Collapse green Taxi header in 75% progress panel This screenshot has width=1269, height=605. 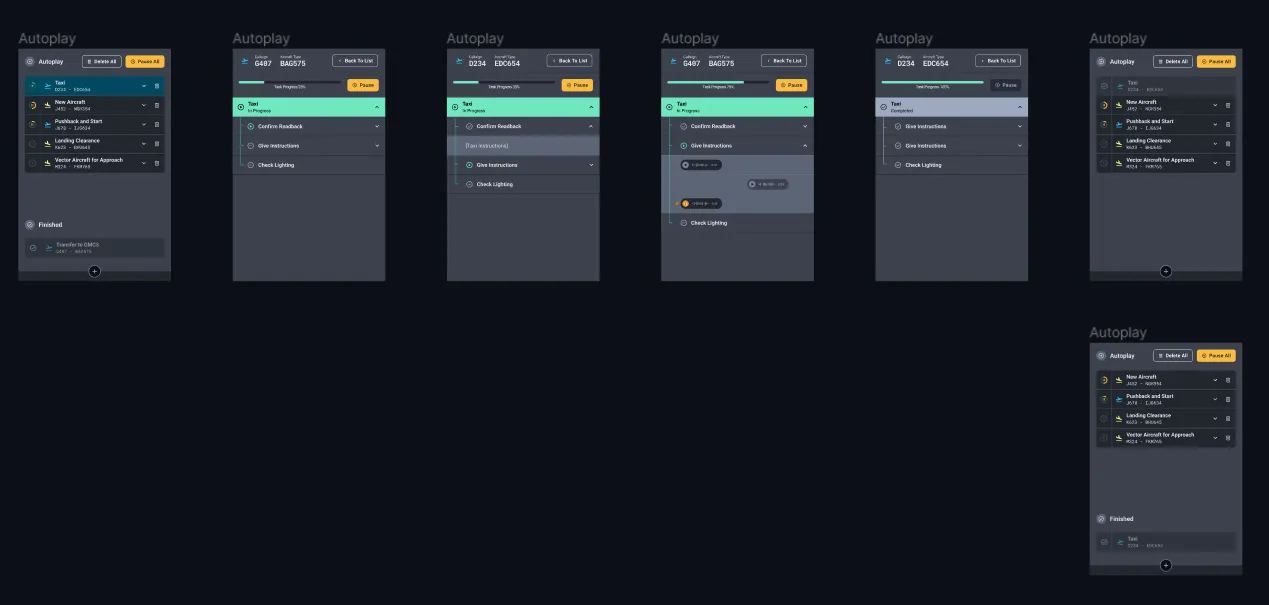point(805,107)
